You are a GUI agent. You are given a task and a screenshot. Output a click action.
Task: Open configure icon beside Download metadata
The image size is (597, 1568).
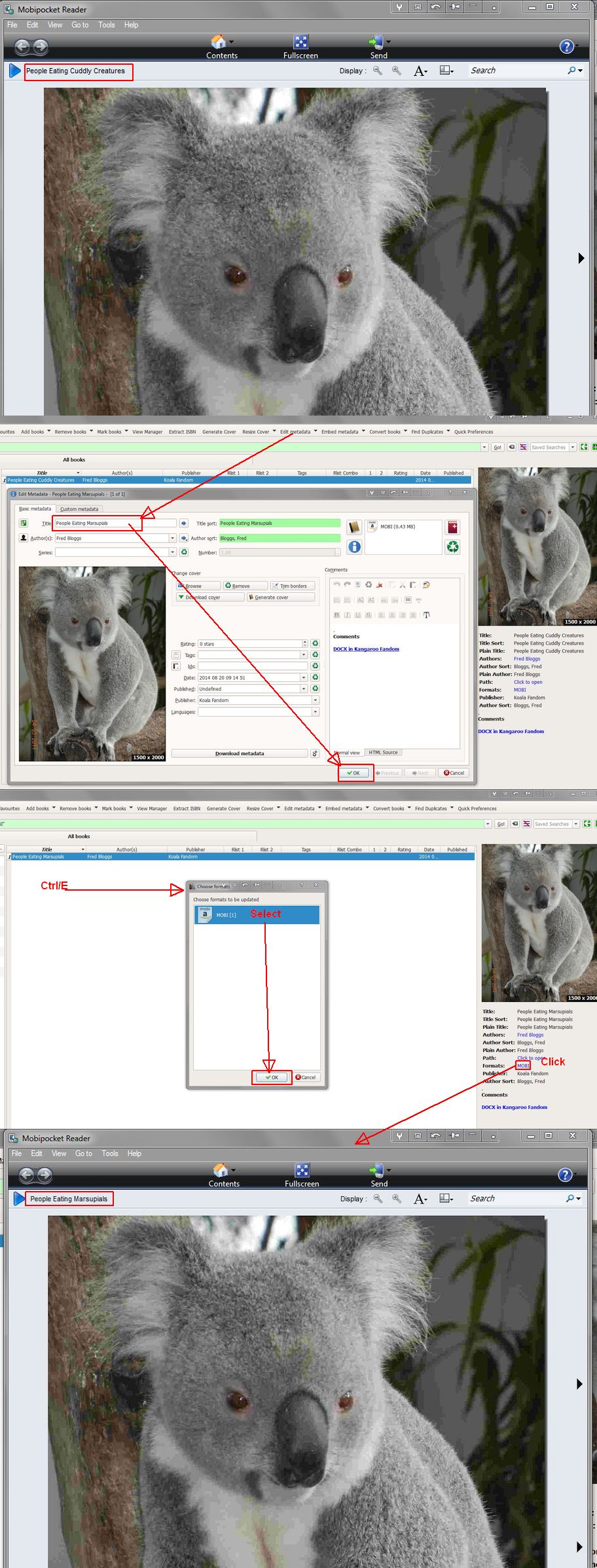click(x=315, y=754)
